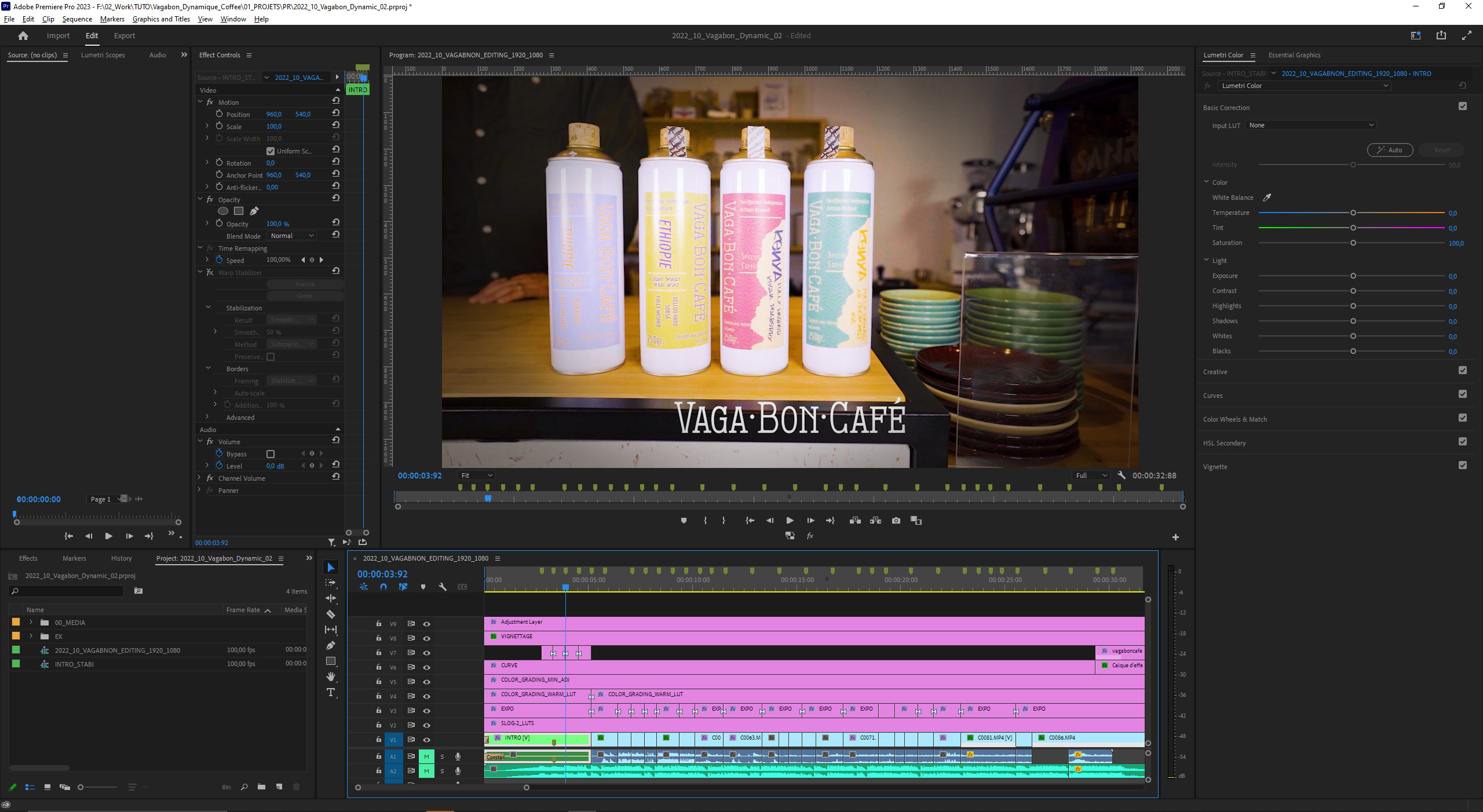Open the Sequence menu

77,19
